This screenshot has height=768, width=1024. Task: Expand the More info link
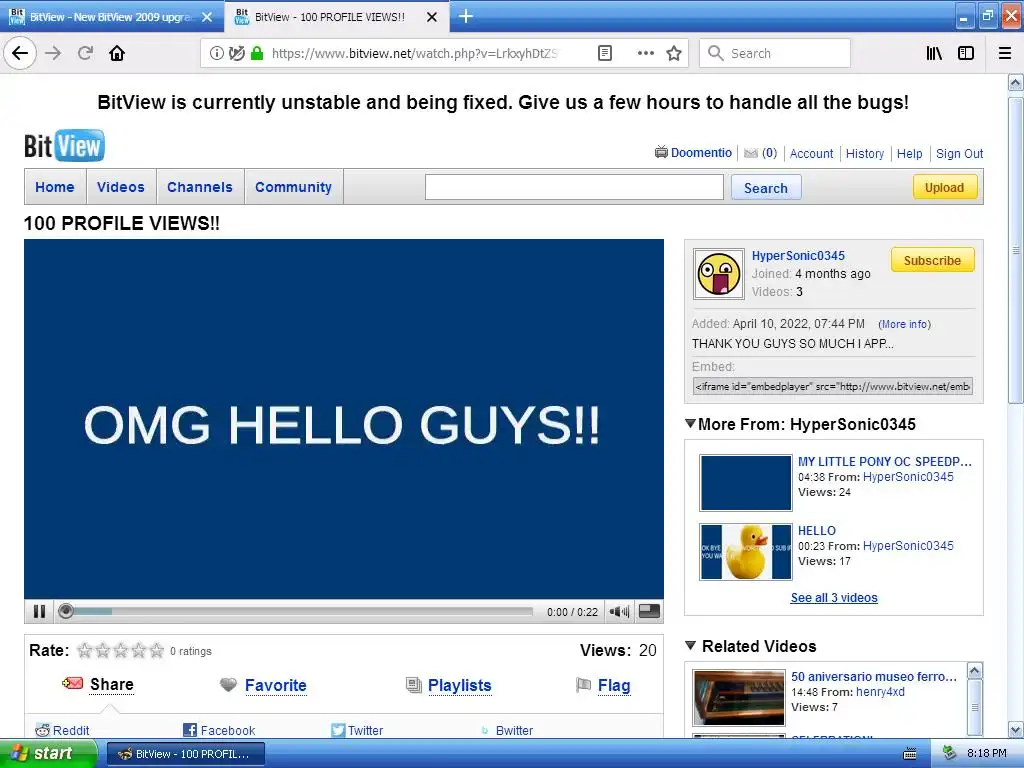coord(904,324)
